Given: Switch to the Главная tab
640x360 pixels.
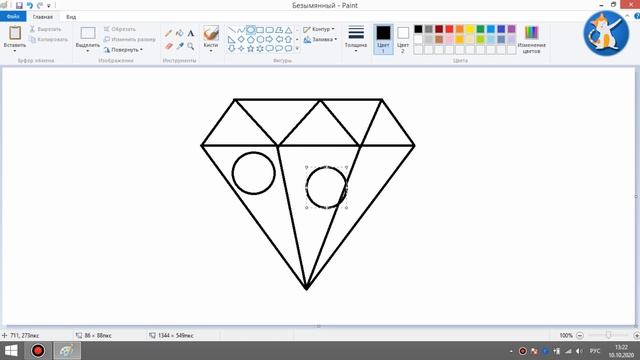Looking at the screenshot, I should (43, 17).
